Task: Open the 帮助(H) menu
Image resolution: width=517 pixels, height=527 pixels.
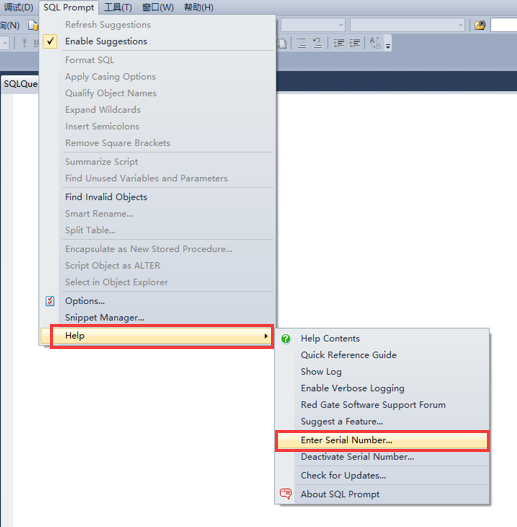Action: [199, 7]
